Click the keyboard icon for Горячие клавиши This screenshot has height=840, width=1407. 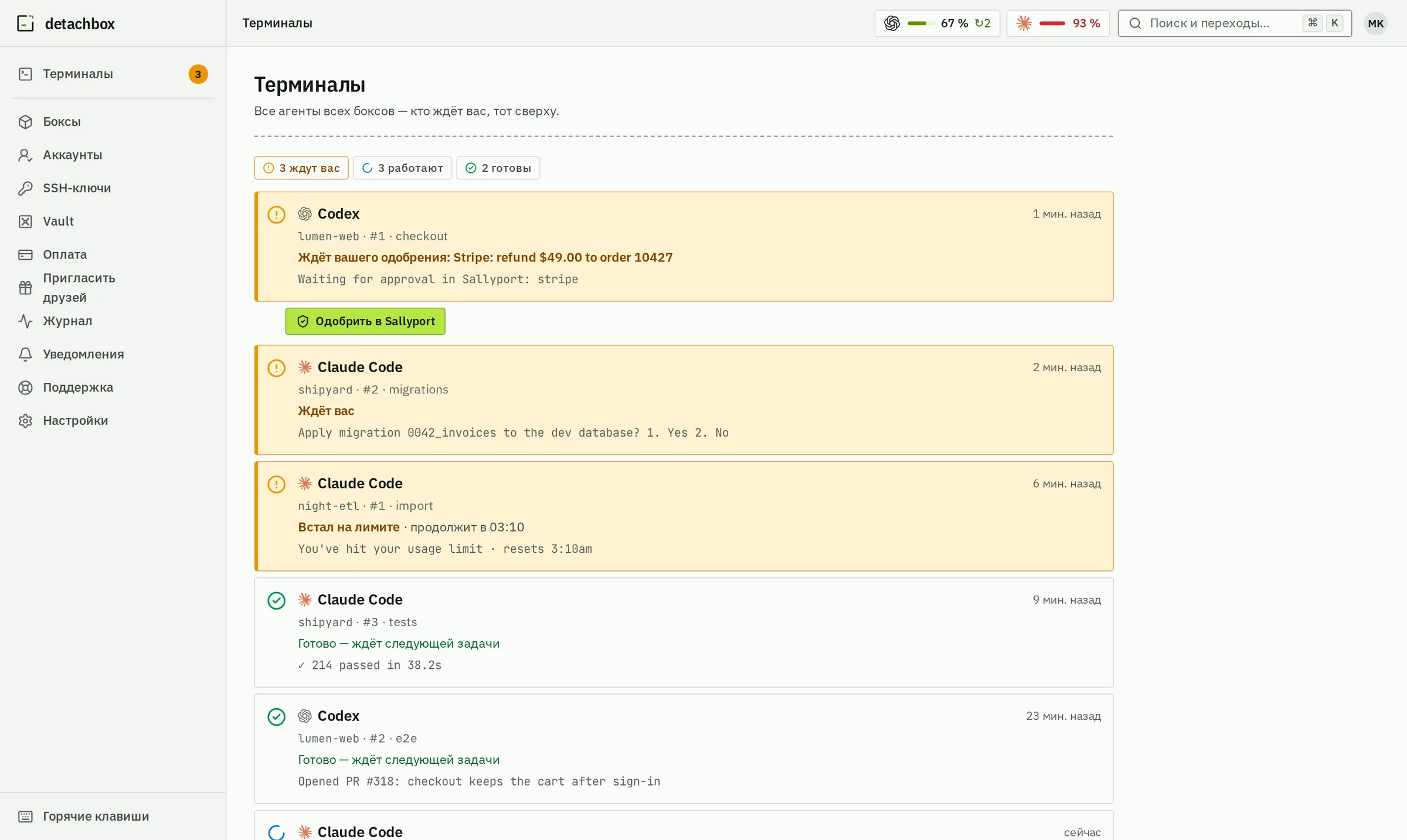(25, 817)
